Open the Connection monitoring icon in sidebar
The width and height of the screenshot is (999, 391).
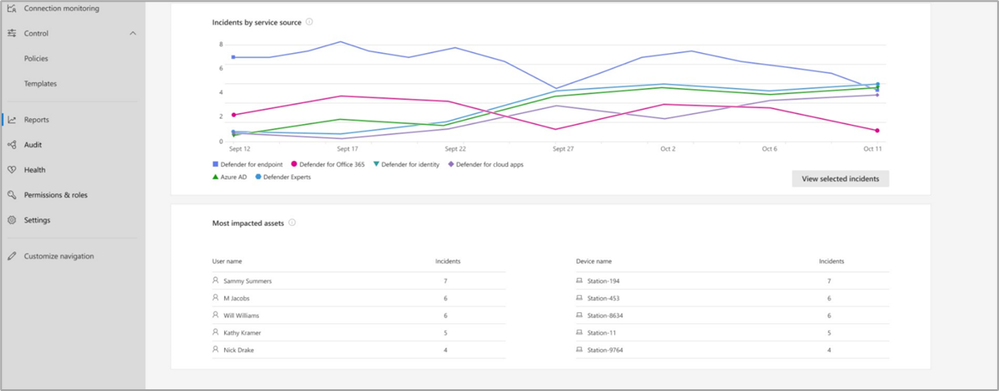click(11, 9)
